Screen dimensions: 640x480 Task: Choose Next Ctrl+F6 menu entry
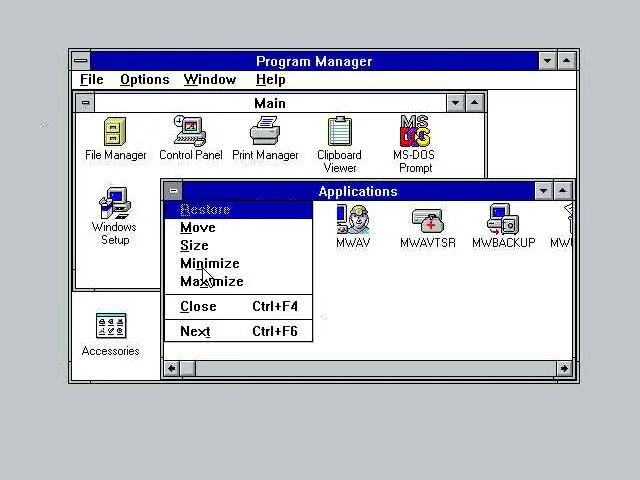pos(238,331)
